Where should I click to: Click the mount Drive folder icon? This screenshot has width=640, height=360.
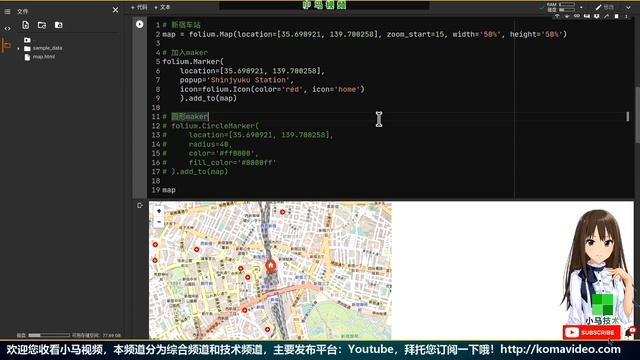click(x=58, y=25)
